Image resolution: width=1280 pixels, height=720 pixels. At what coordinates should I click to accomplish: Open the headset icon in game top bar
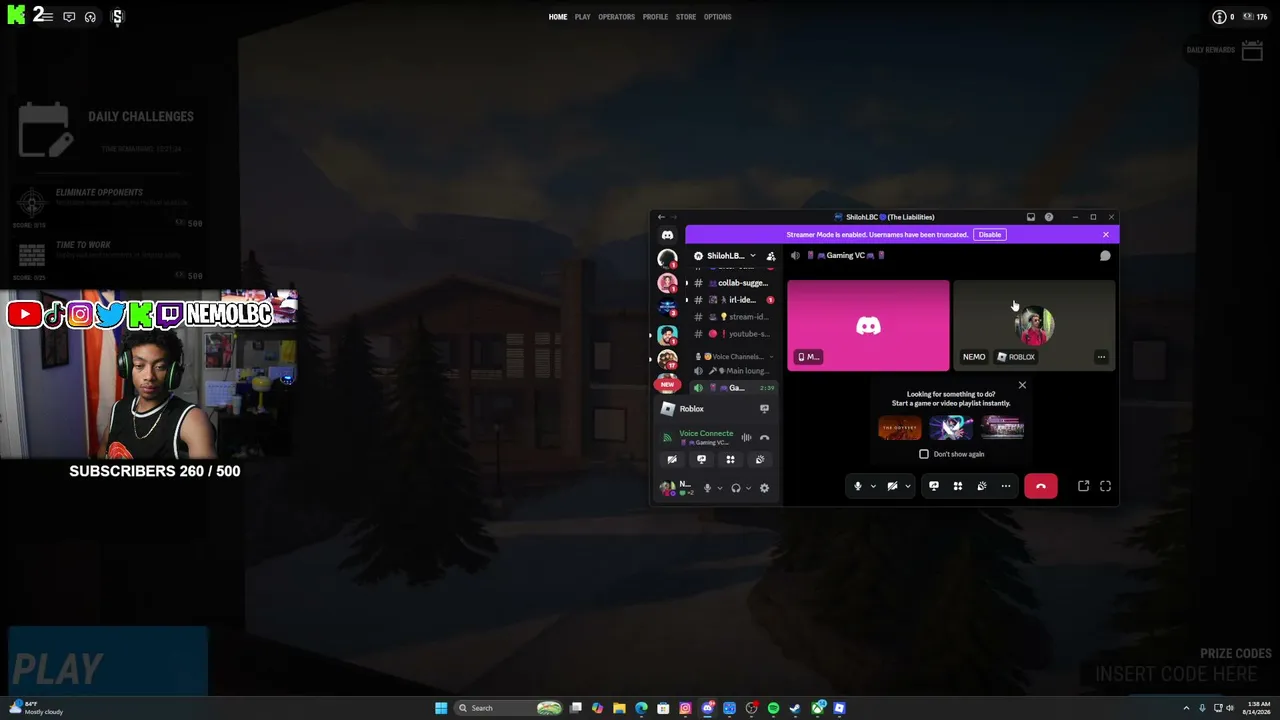pyautogui.click(x=90, y=17)
